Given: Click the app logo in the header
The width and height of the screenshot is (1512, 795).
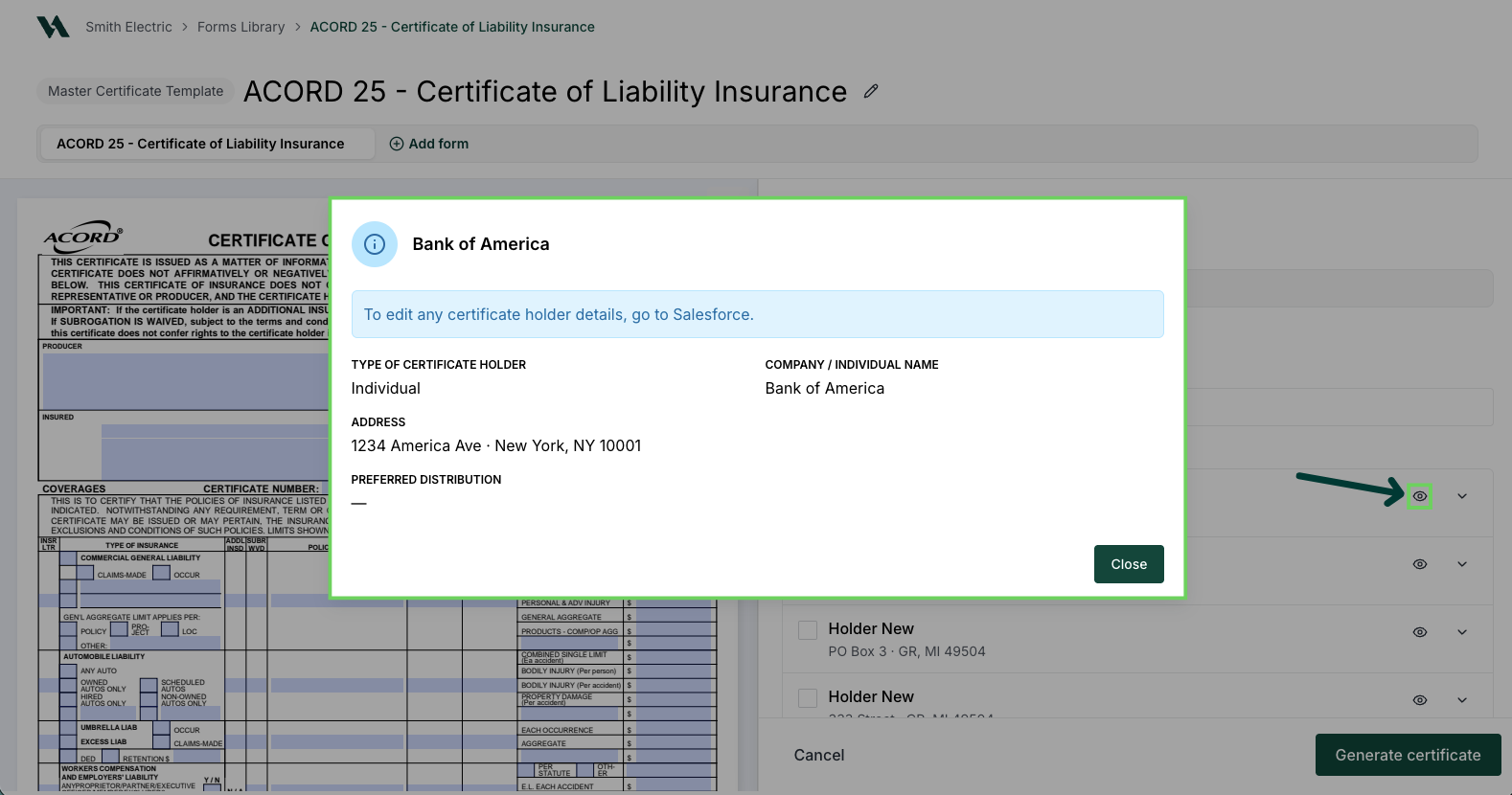Looking at the screenshot, I should click(53, 27).
